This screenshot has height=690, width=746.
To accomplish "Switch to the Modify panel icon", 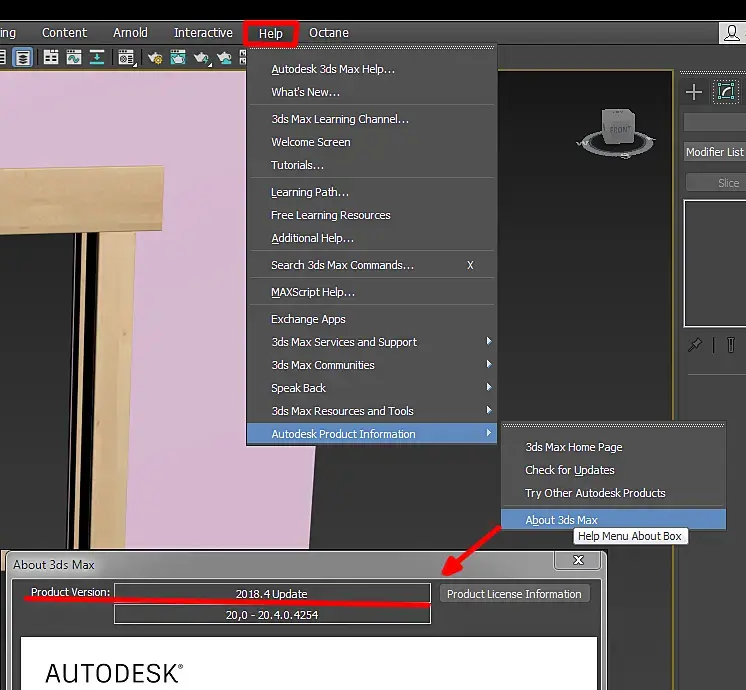I will click(726, 91).
